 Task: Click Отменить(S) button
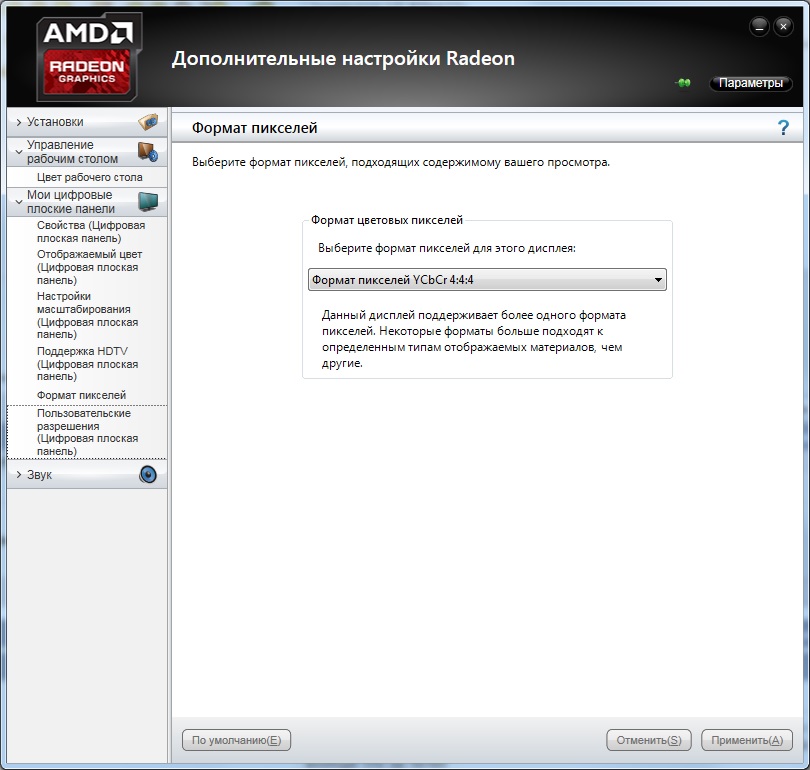point(649,740)
